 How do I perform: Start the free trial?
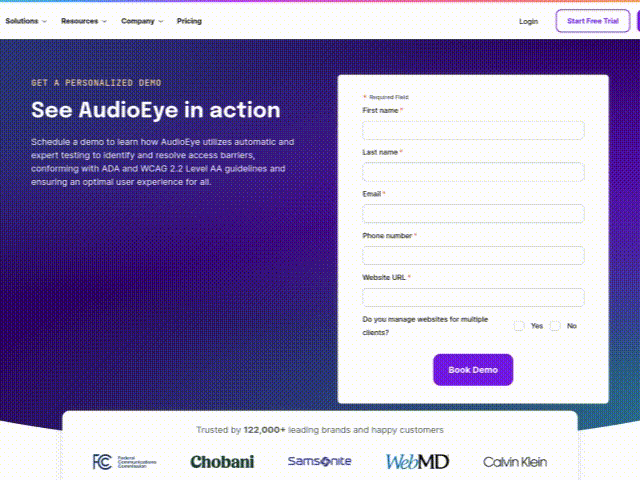click(x=593, y=21)
